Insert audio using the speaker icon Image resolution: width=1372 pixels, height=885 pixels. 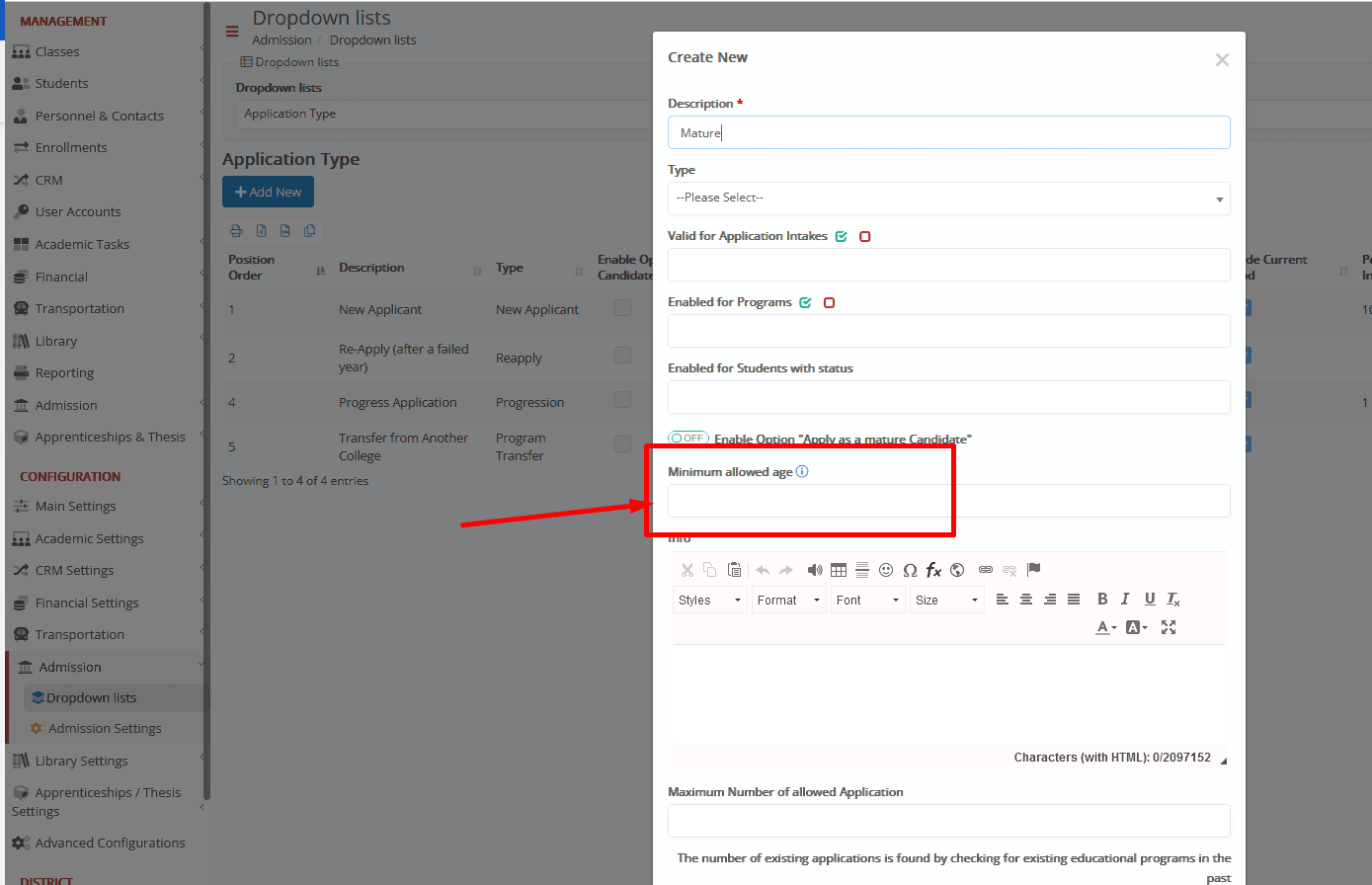coord(815,570)
